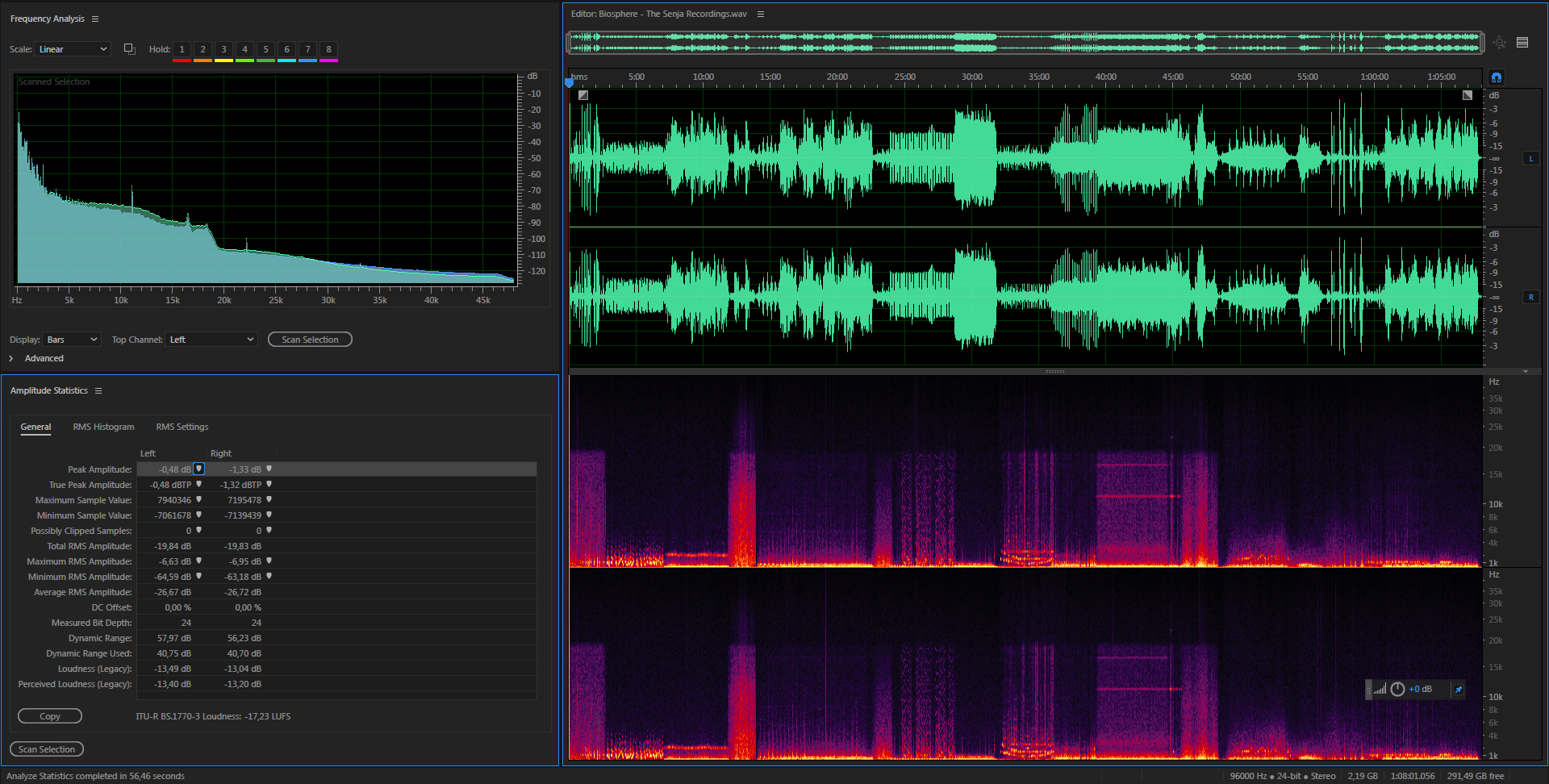Switch to the RMS Histogram tab
The height and width of the screenshot is (784, 1549).
coord(103,427)
